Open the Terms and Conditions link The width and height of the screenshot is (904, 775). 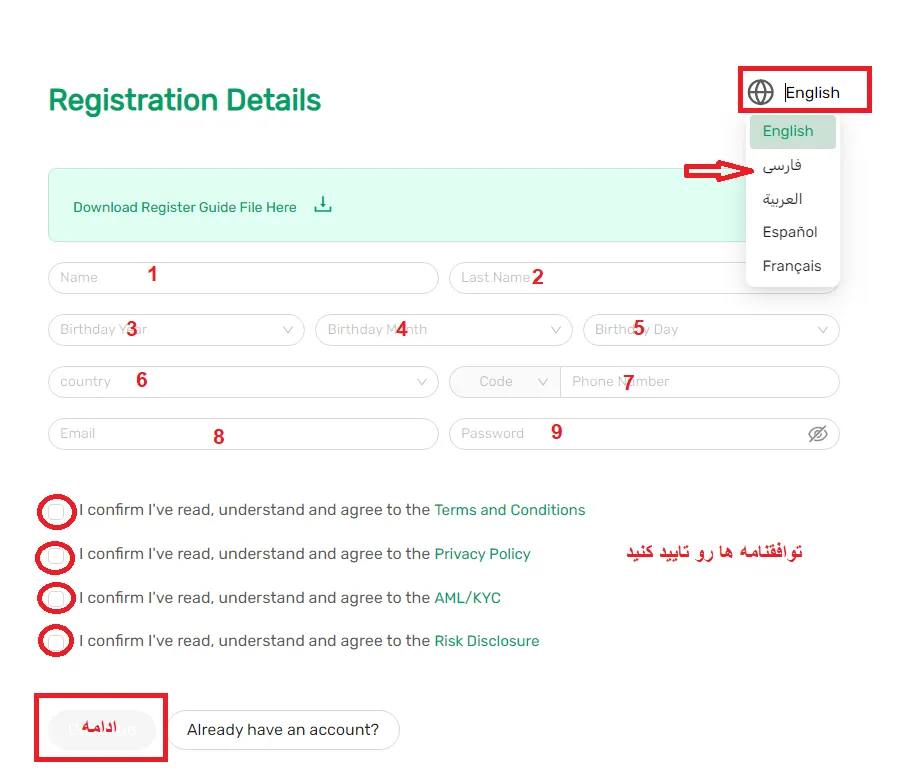pyautogui.click(x=509, y=510)
